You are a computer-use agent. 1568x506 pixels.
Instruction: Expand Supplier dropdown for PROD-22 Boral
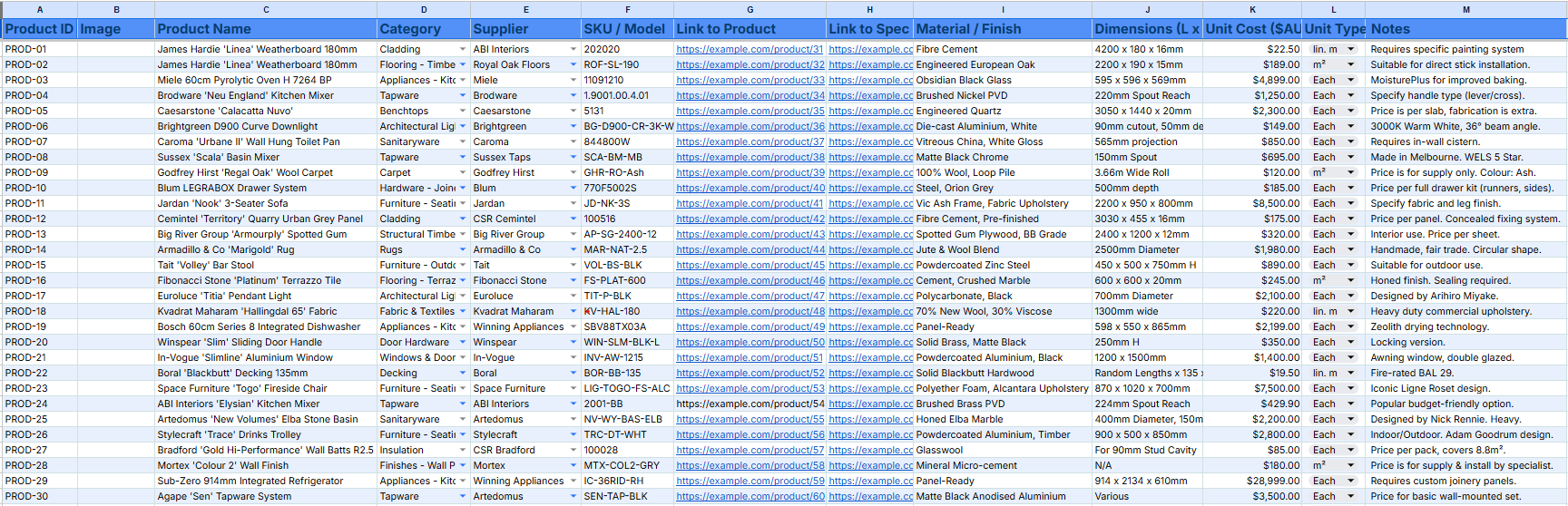(573, 374)
